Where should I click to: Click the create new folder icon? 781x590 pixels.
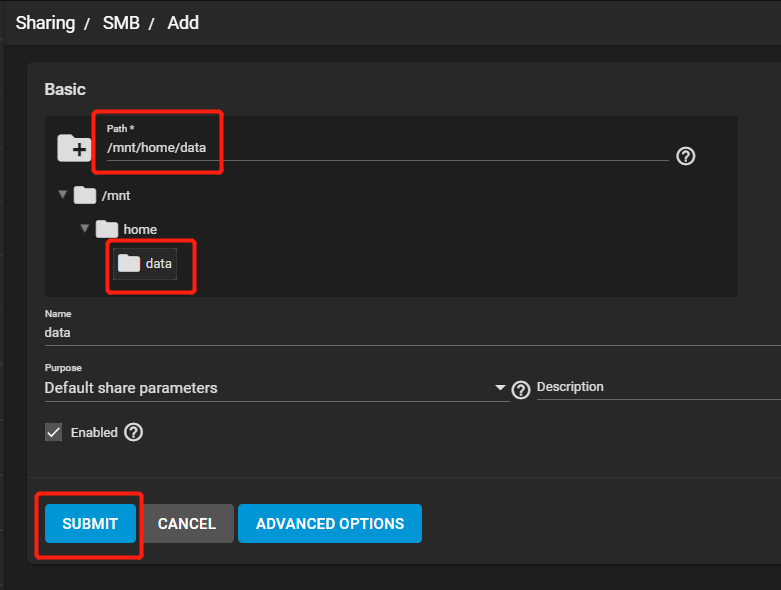click(x=74, y=148)
